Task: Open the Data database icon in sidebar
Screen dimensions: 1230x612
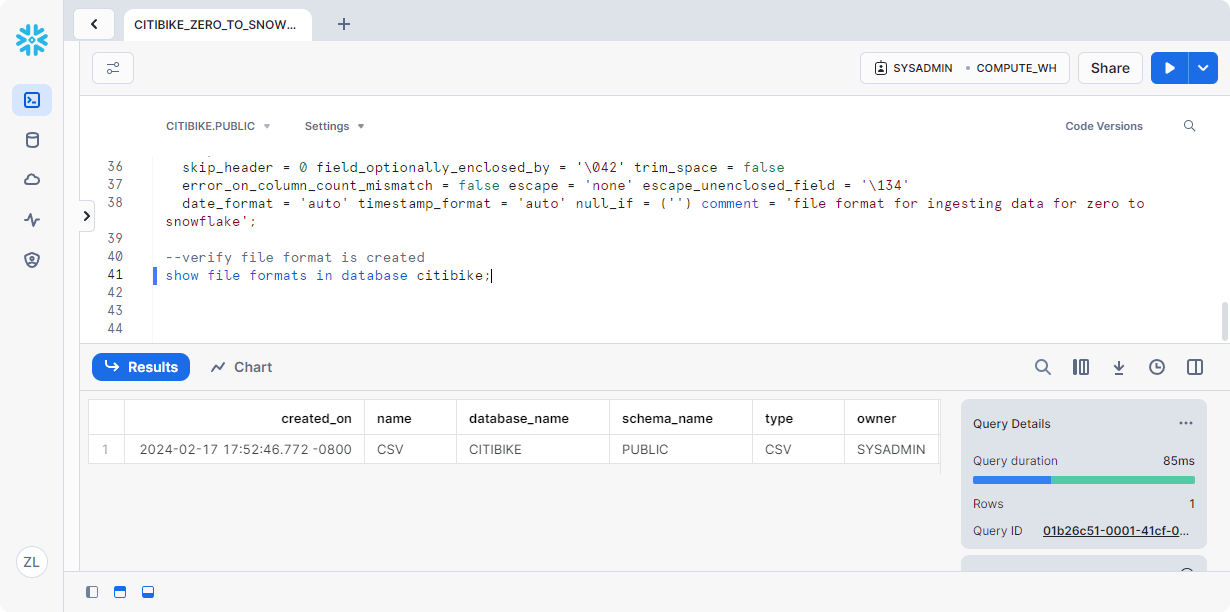Action: [32, 140]
